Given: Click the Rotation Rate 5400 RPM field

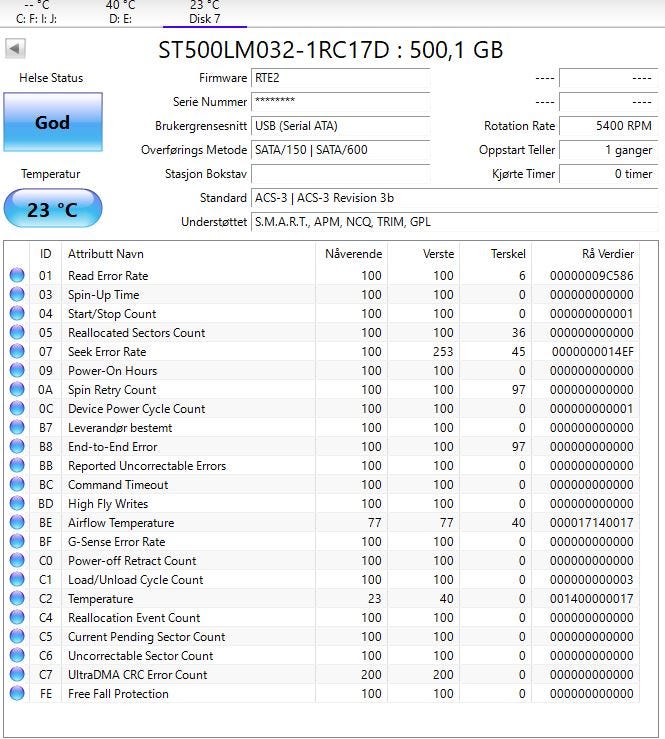Looking at the screenshot, I should tap(608, 126).
